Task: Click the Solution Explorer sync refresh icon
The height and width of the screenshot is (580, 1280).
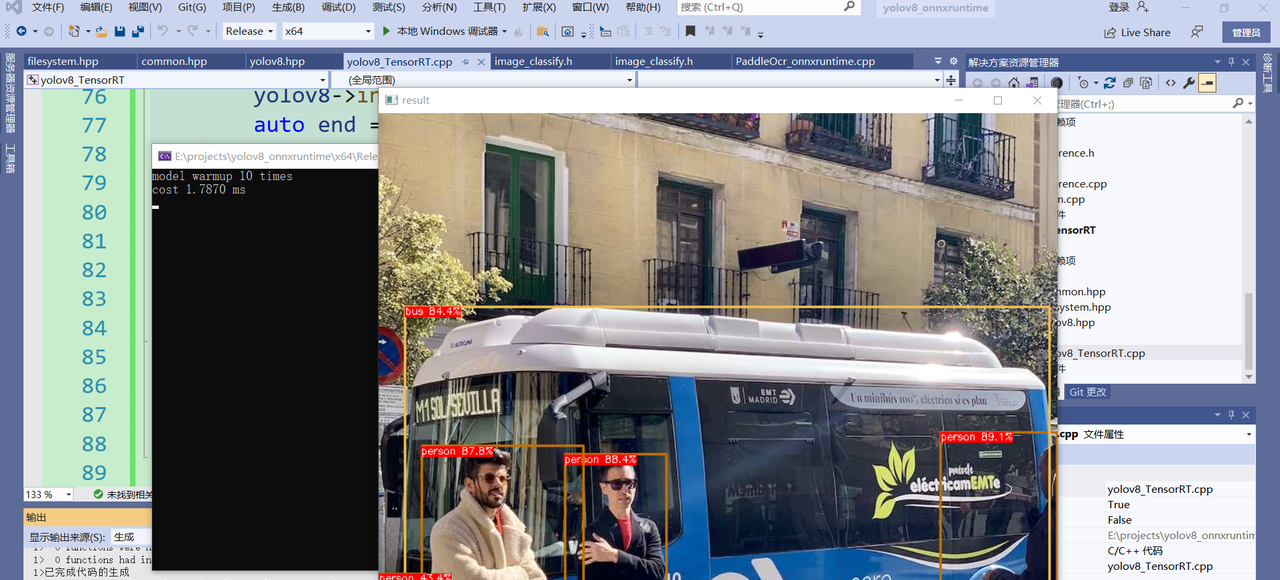Action: (x=1110, y=83)
